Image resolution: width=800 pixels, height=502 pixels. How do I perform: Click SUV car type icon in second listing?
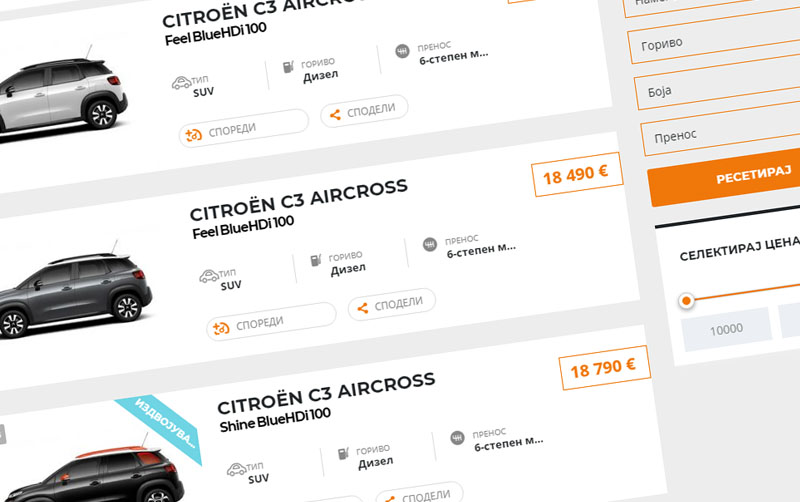coord(209,276)
